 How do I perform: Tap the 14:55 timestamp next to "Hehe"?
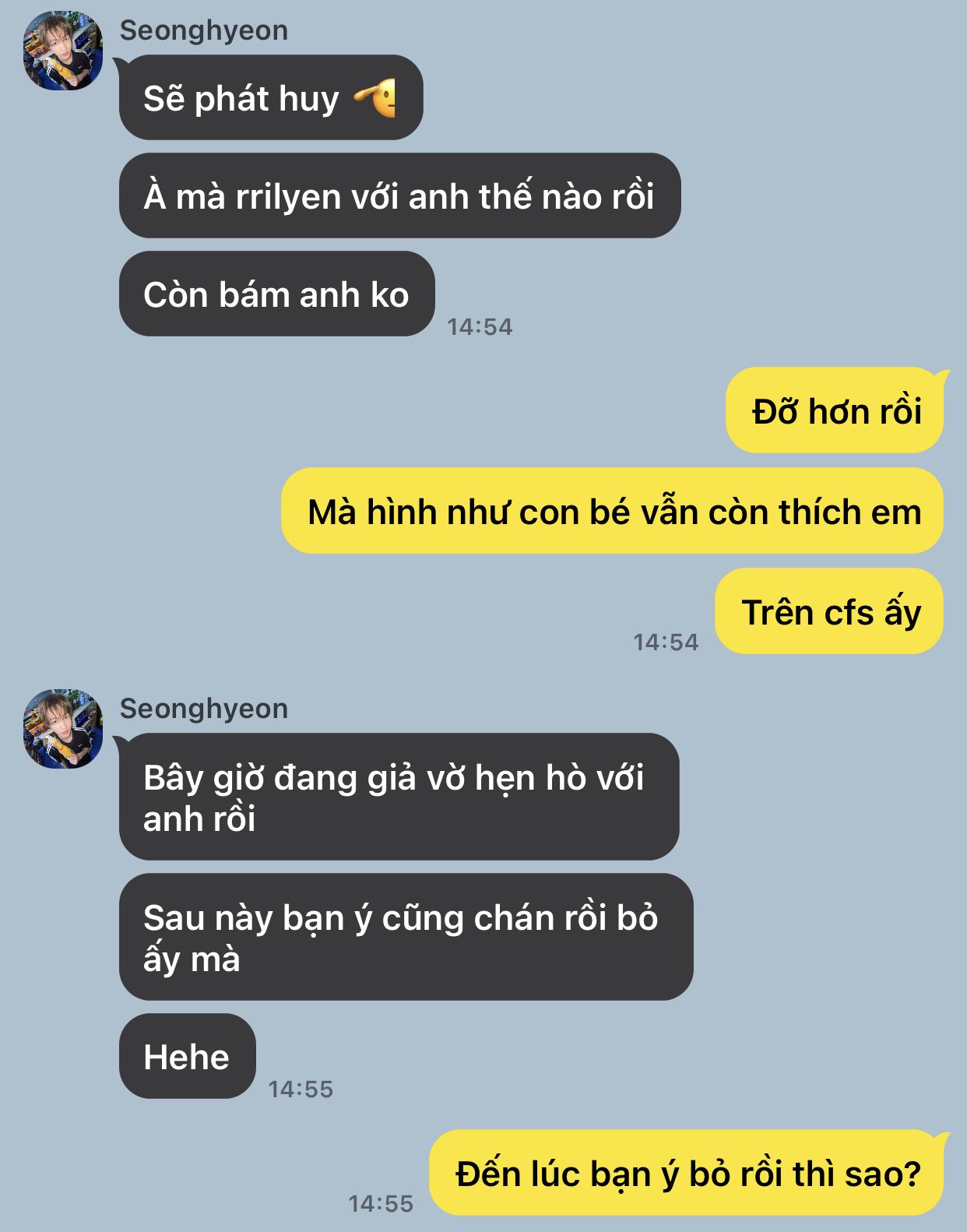click(301, 1089)
